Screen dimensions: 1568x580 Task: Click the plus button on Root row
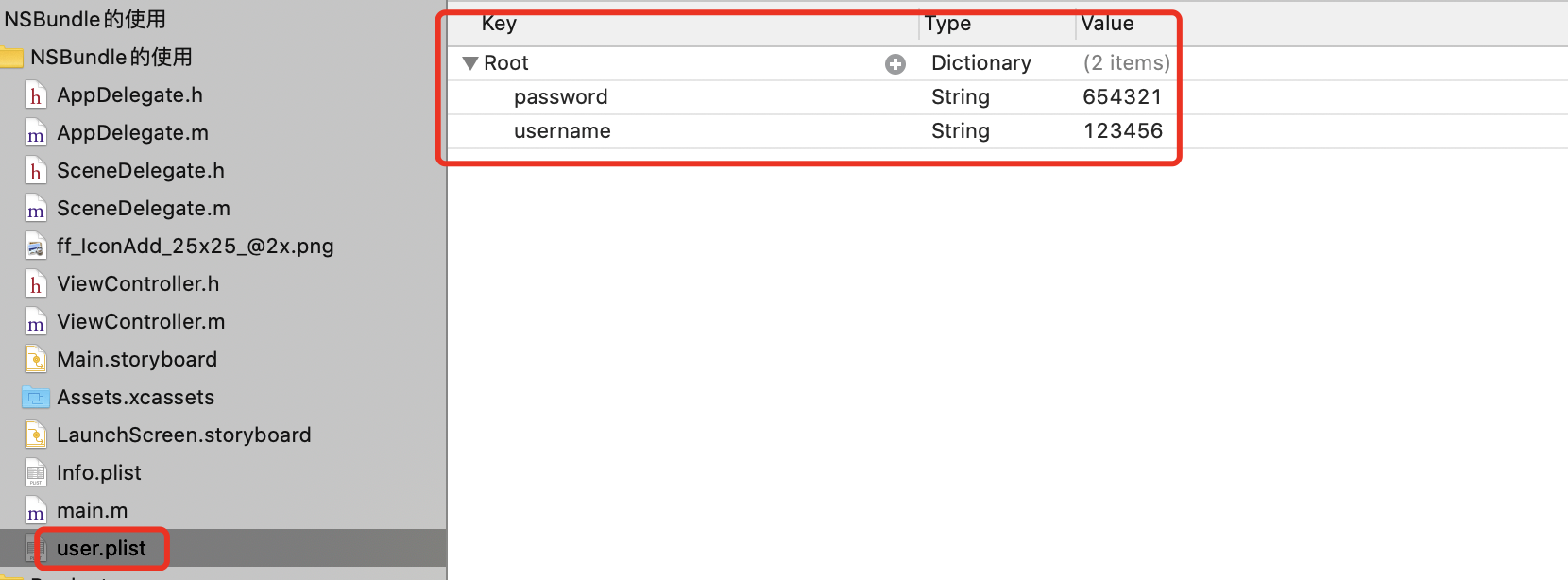895,63
